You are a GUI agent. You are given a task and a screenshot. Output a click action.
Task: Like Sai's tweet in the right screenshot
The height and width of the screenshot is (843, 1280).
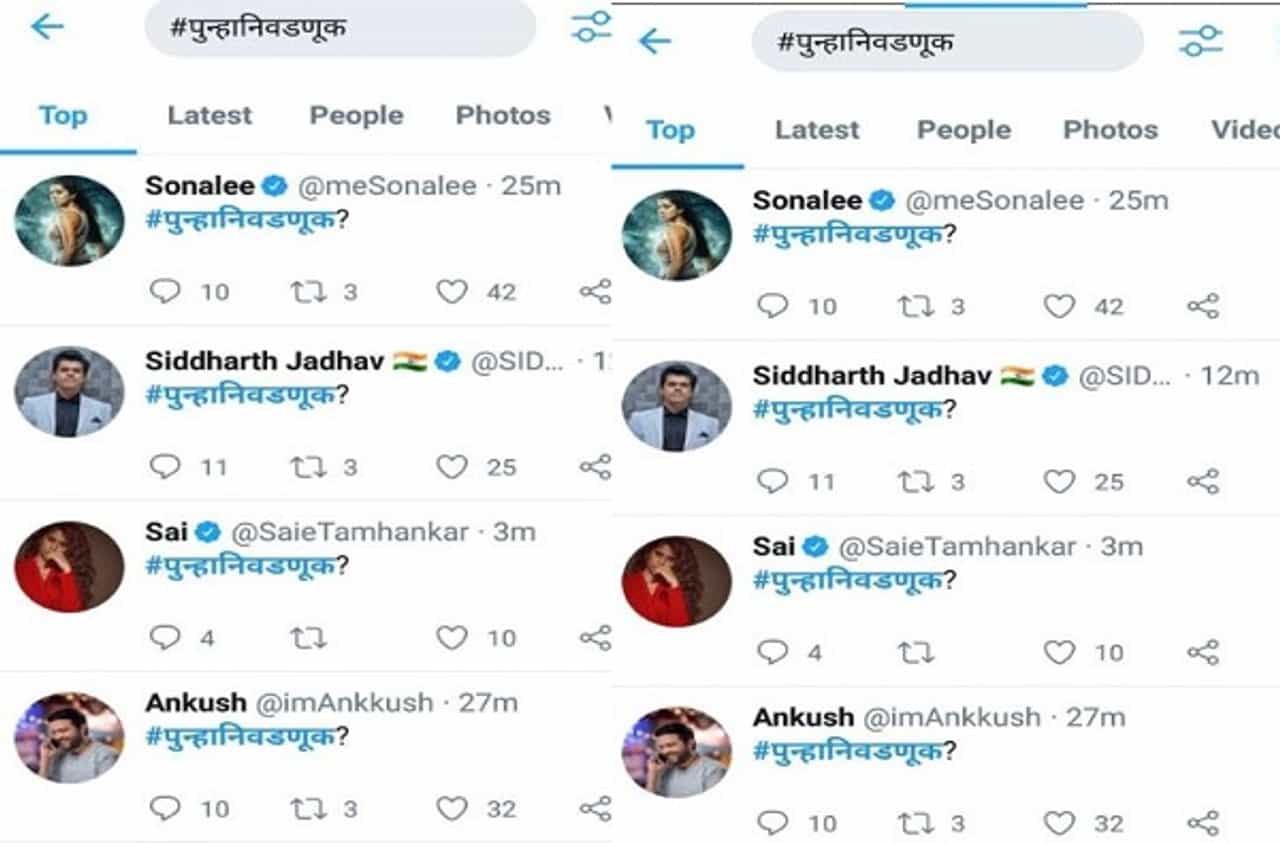pyautogui.click(x=1059, y=653)
